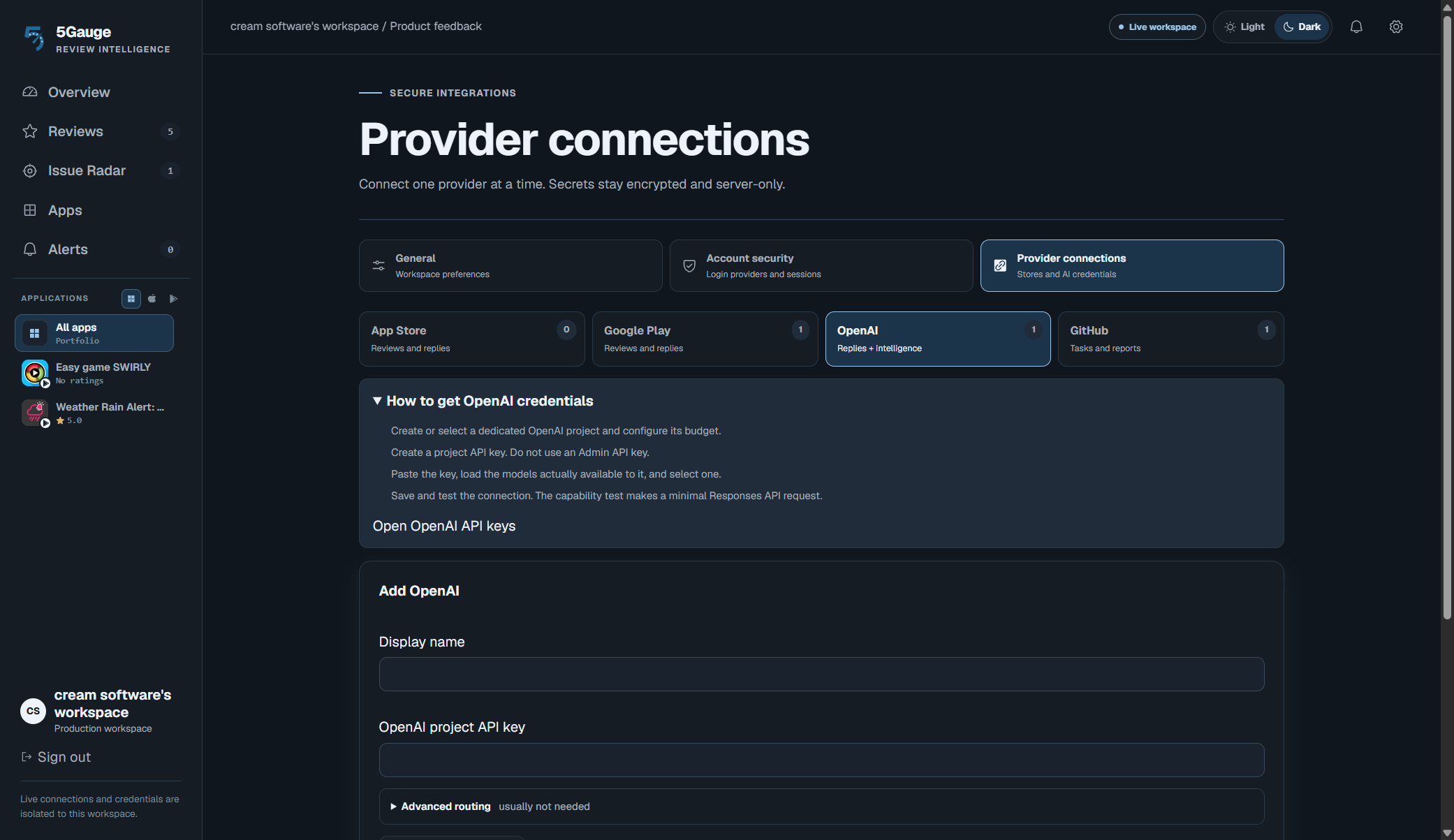Switch to Dark theme
This screenshot has height=840, width=1454.
click(x=1302, y=27)
